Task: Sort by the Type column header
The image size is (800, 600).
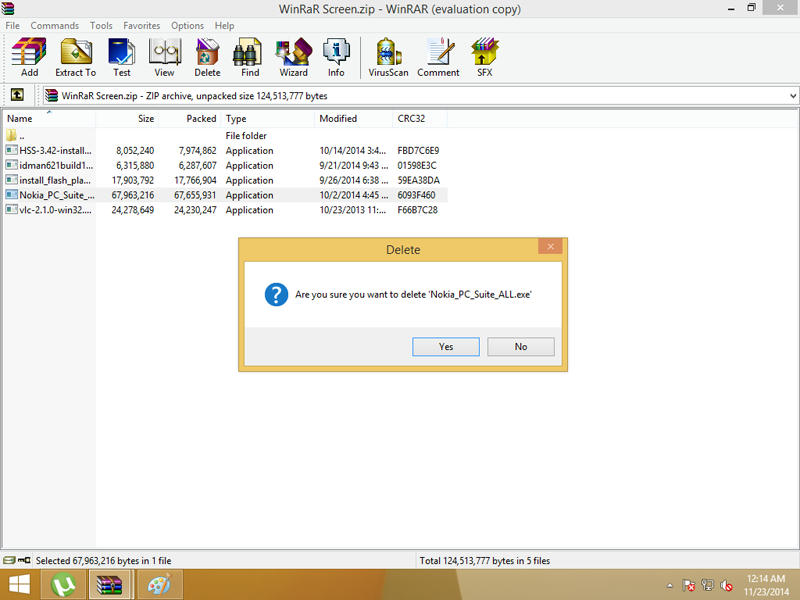Action: (x=267, y=118)
